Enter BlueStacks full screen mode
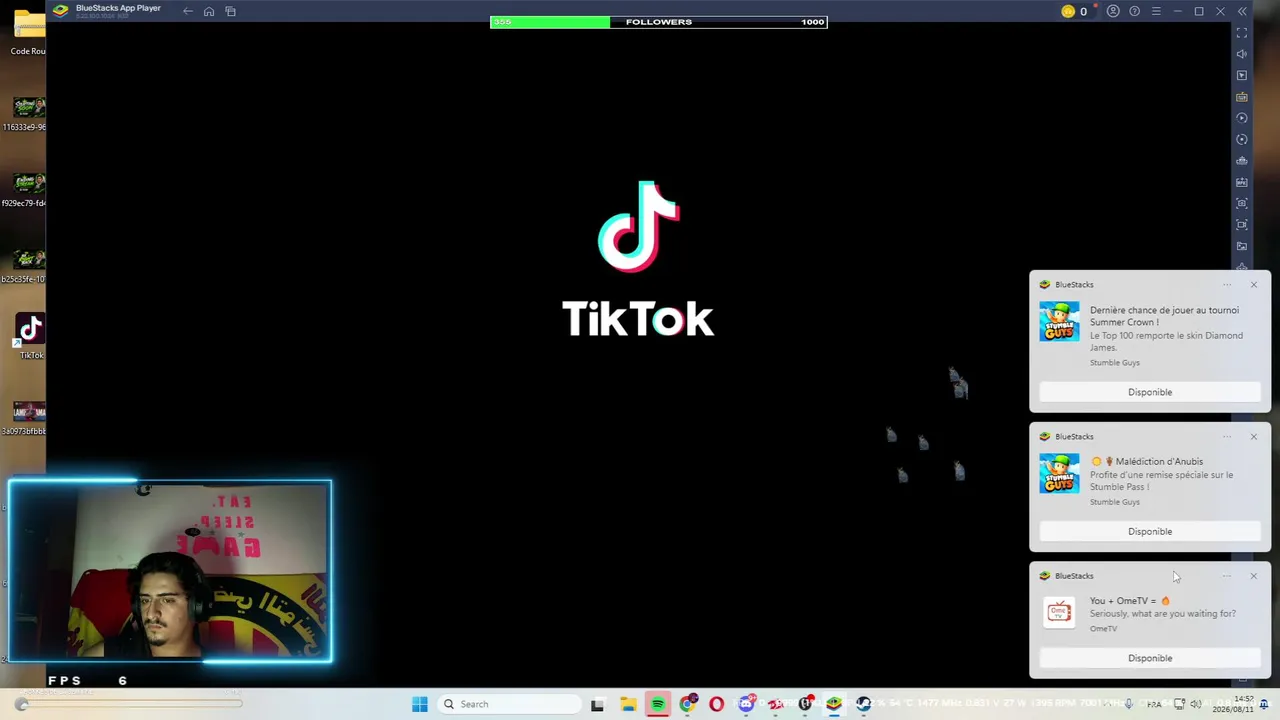The image size is (1280, 720). (x=1242, y=33)
